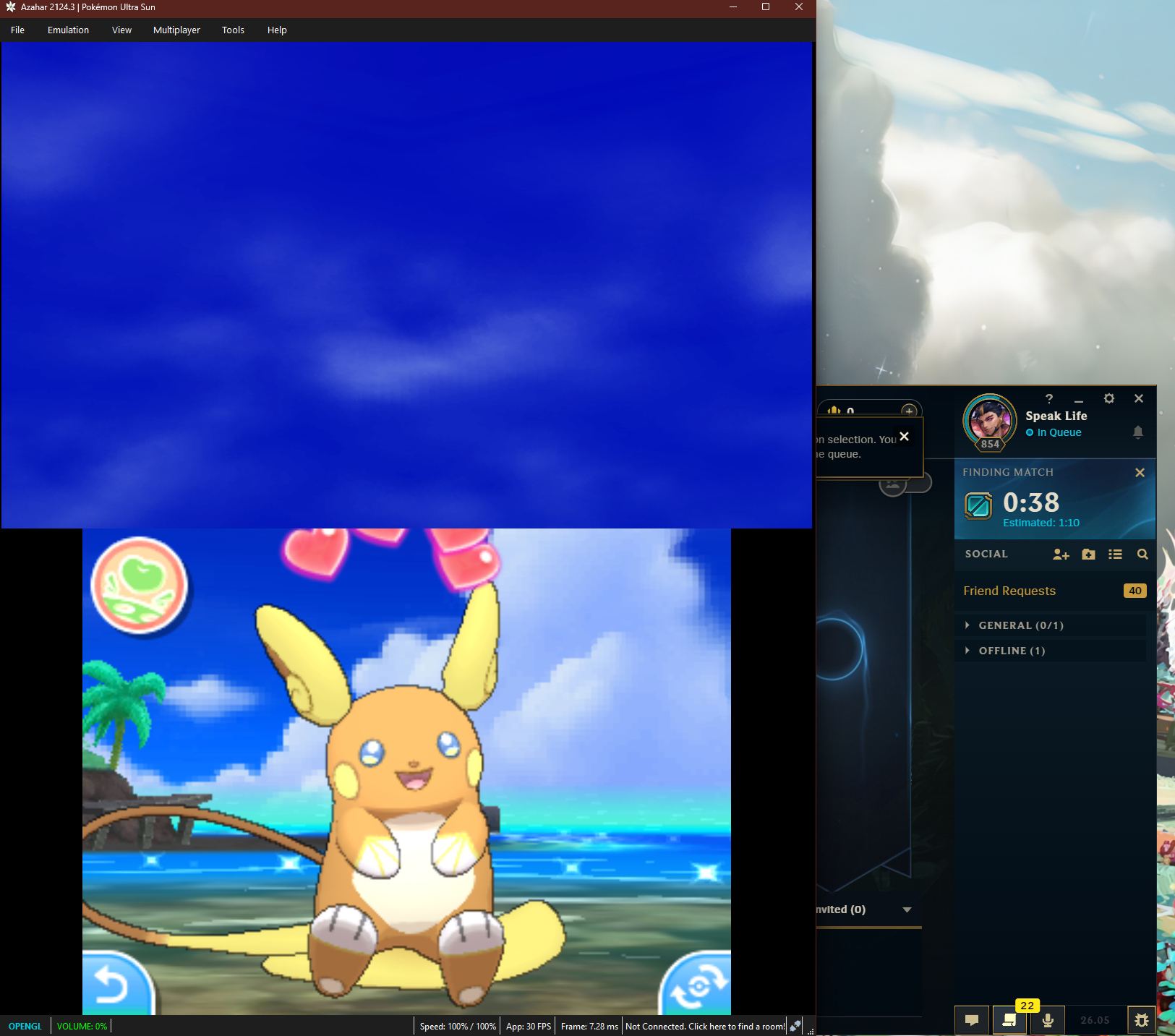The width and height of the screenshot is (1175, 1036).
Task: Click the Azahar app icon in title bar
Action: tap(10, 7)
